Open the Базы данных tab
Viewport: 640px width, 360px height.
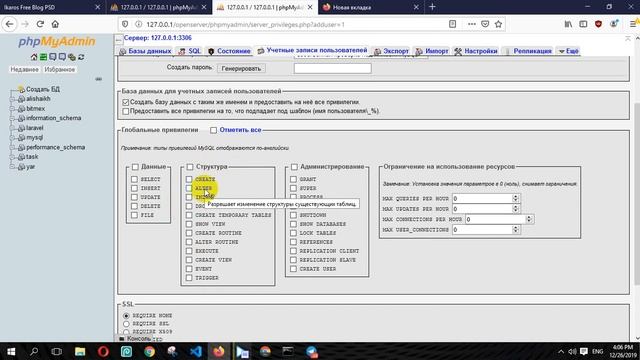(145, 51)
